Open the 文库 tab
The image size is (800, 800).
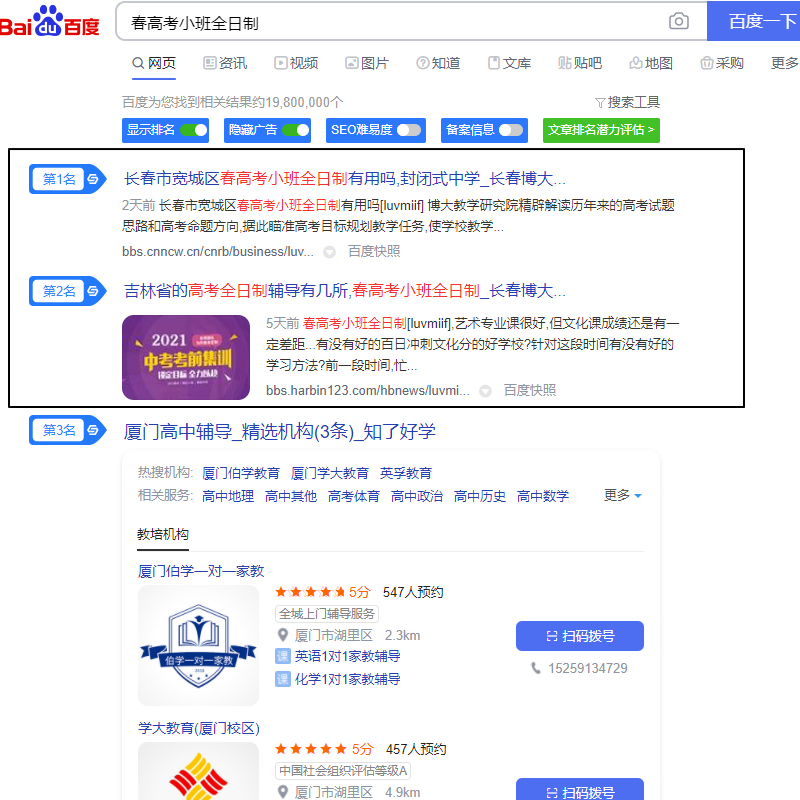(x=509, y=63)
